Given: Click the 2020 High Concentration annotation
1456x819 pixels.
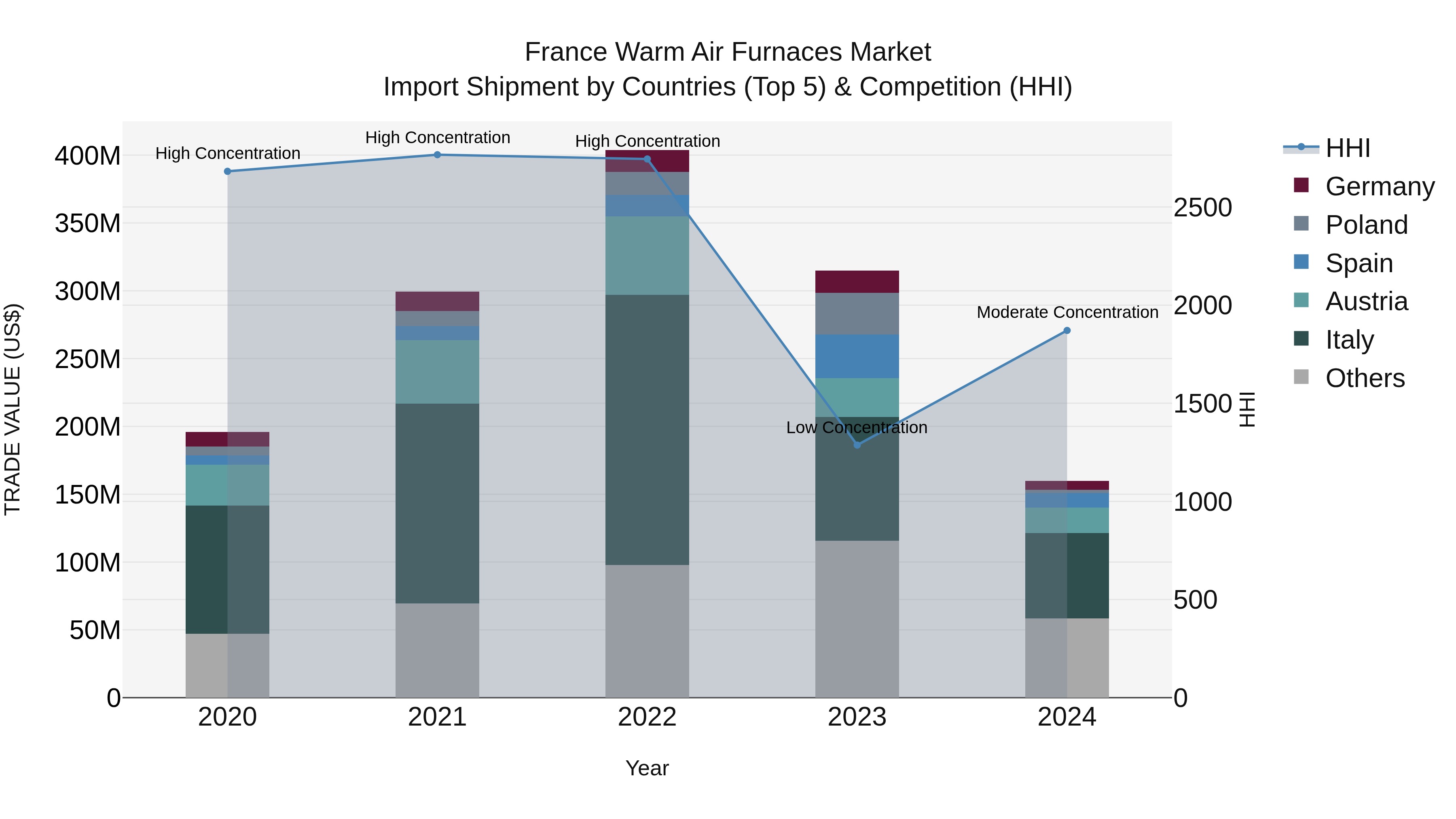Looking at the screenshot, I should click(x=228, y=153).
